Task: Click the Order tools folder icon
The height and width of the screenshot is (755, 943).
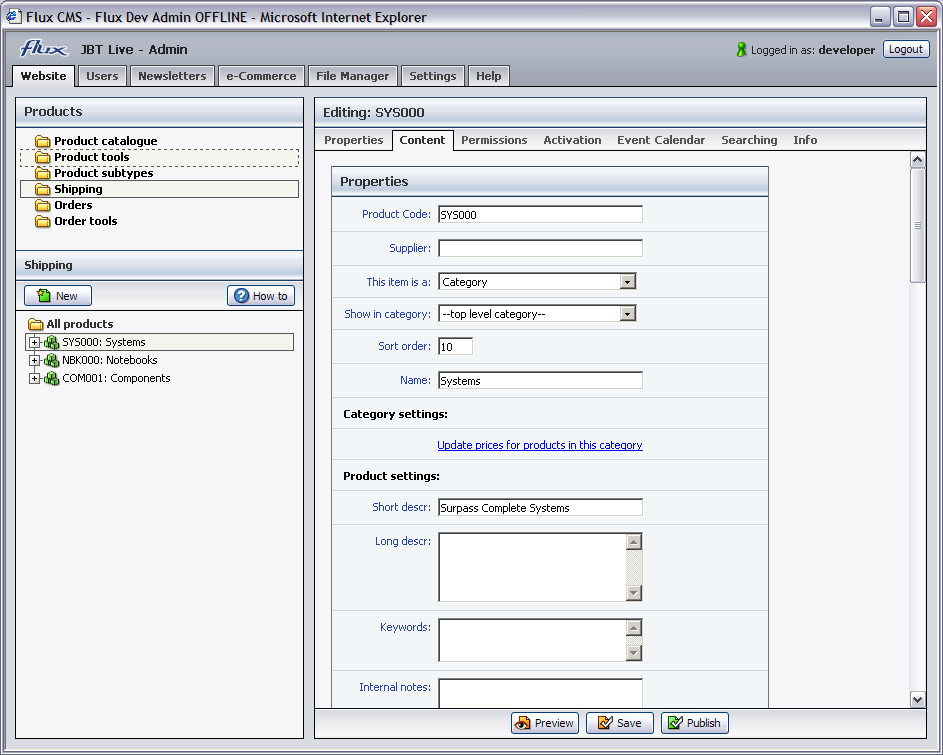Action: coord(42,221)
